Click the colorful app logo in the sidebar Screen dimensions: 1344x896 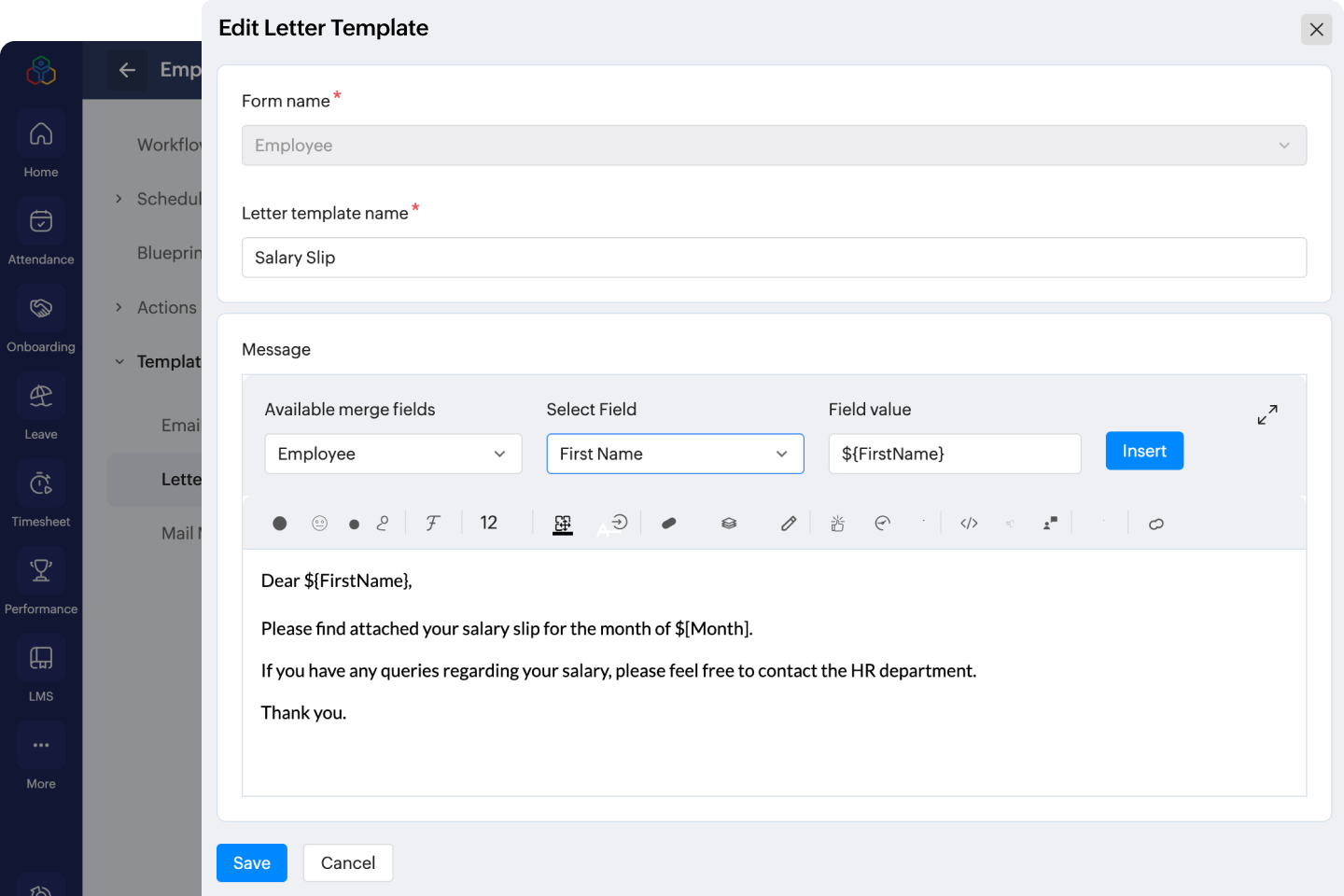[x=41, y=70]
